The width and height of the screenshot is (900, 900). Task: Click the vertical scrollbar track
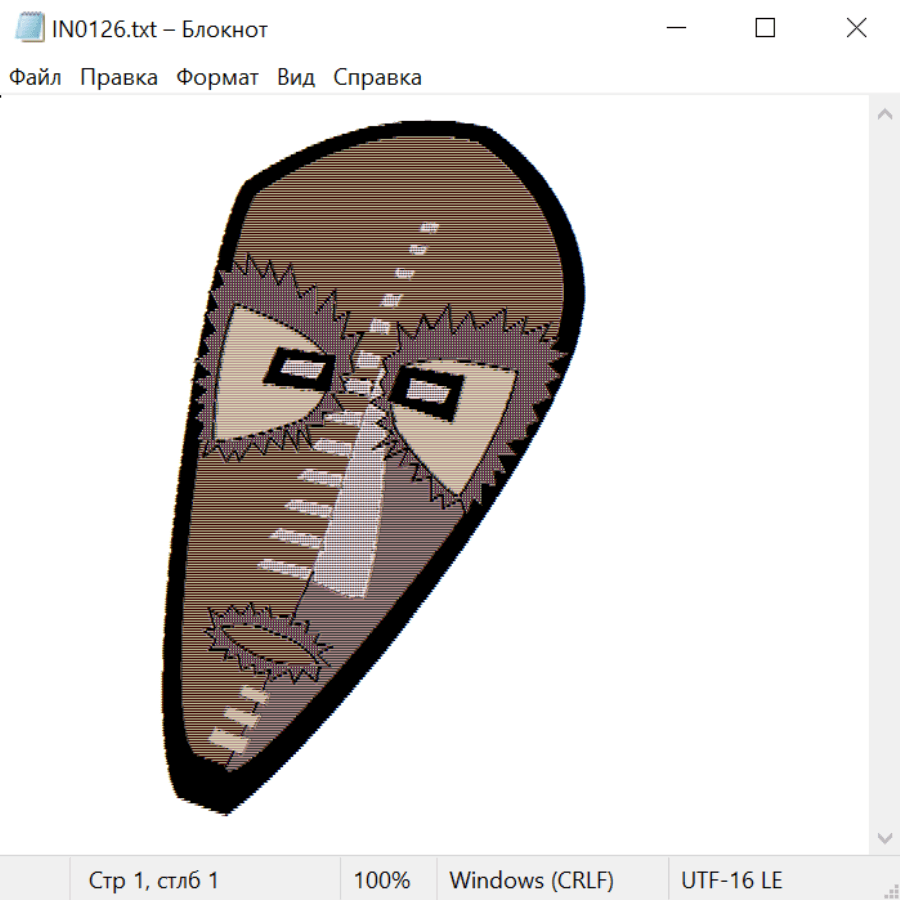(884, 470)
